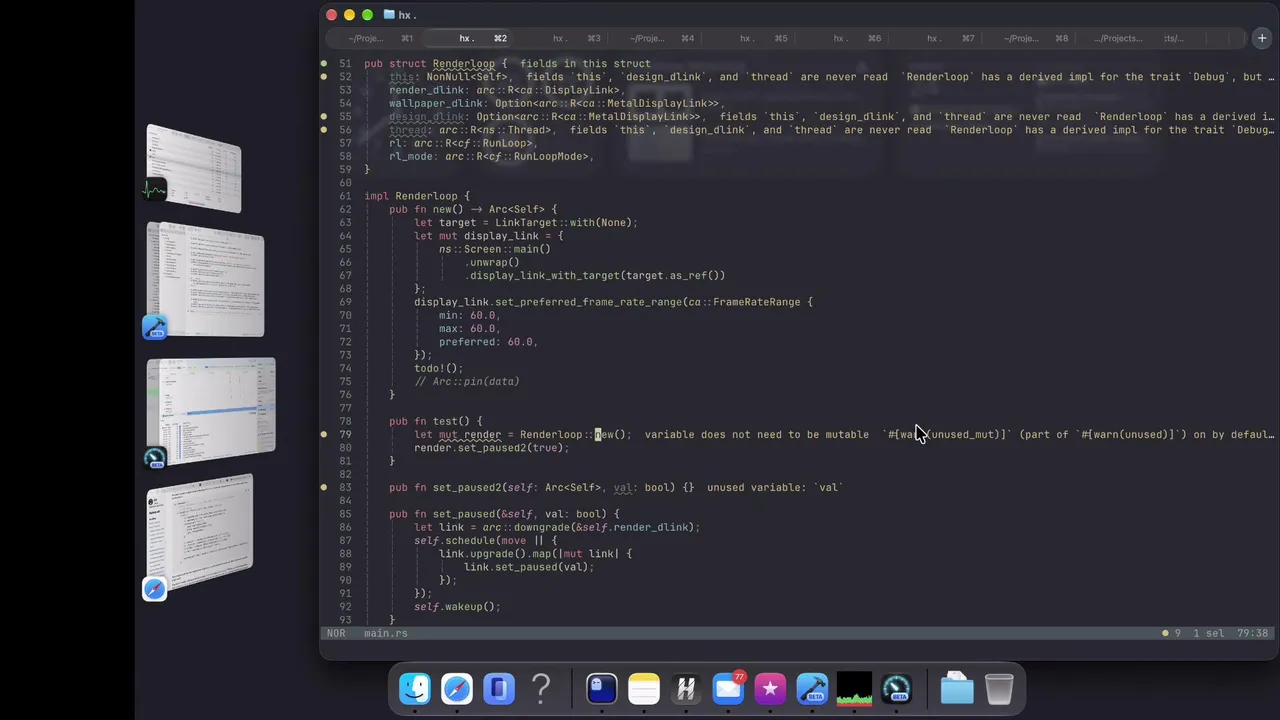Click 'preferred: 60.0' on line 72

coord(485,341)
